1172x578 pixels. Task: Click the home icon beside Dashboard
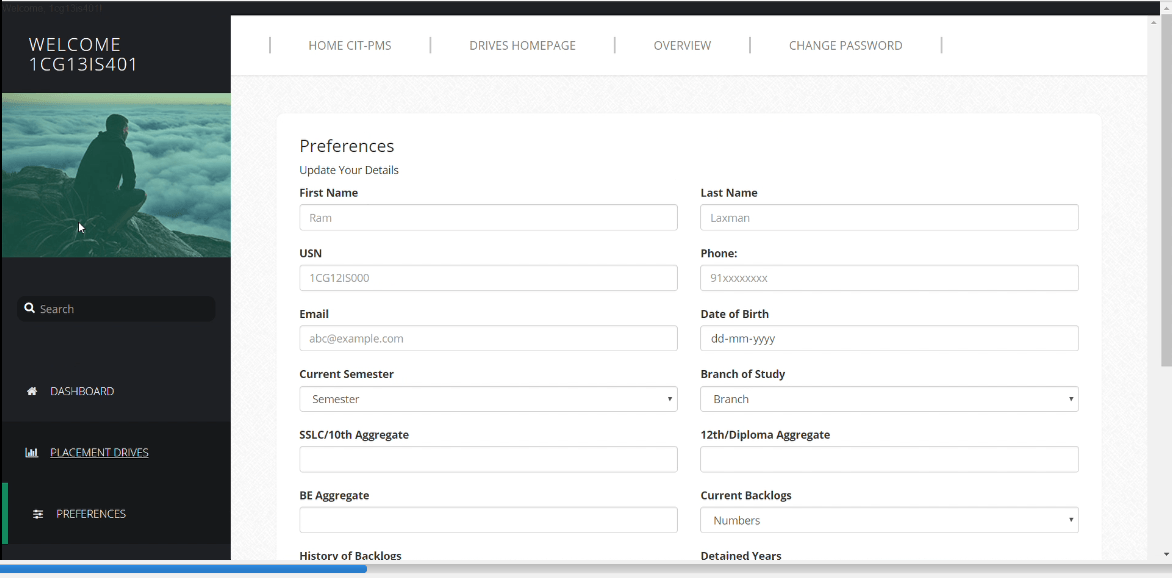(x=32, y=391)
